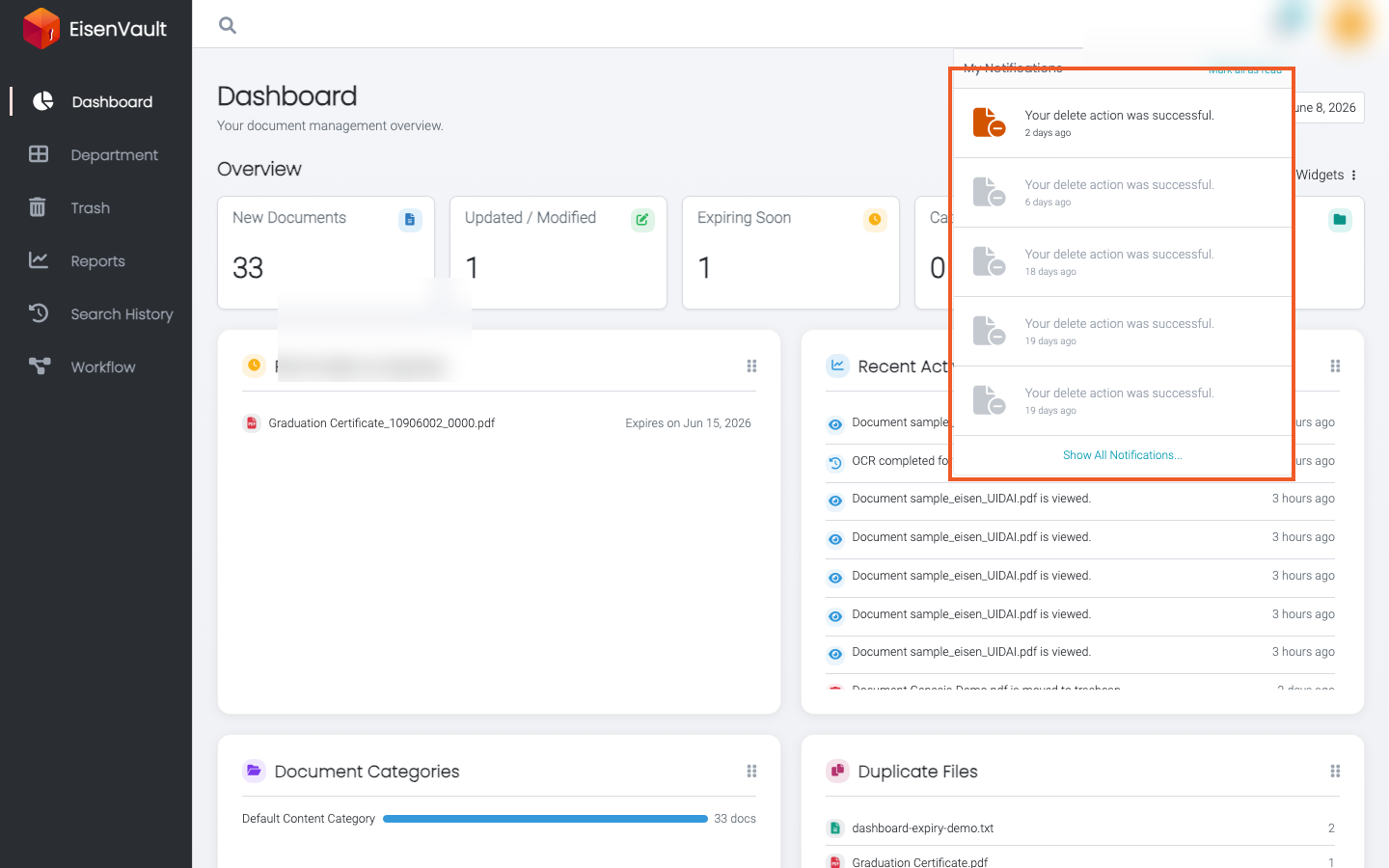Screen dimensions: 1389x868
Task: Click duplicate count 2 for dashboard-expiry-demo.txt
Action: click(1331, 827)
